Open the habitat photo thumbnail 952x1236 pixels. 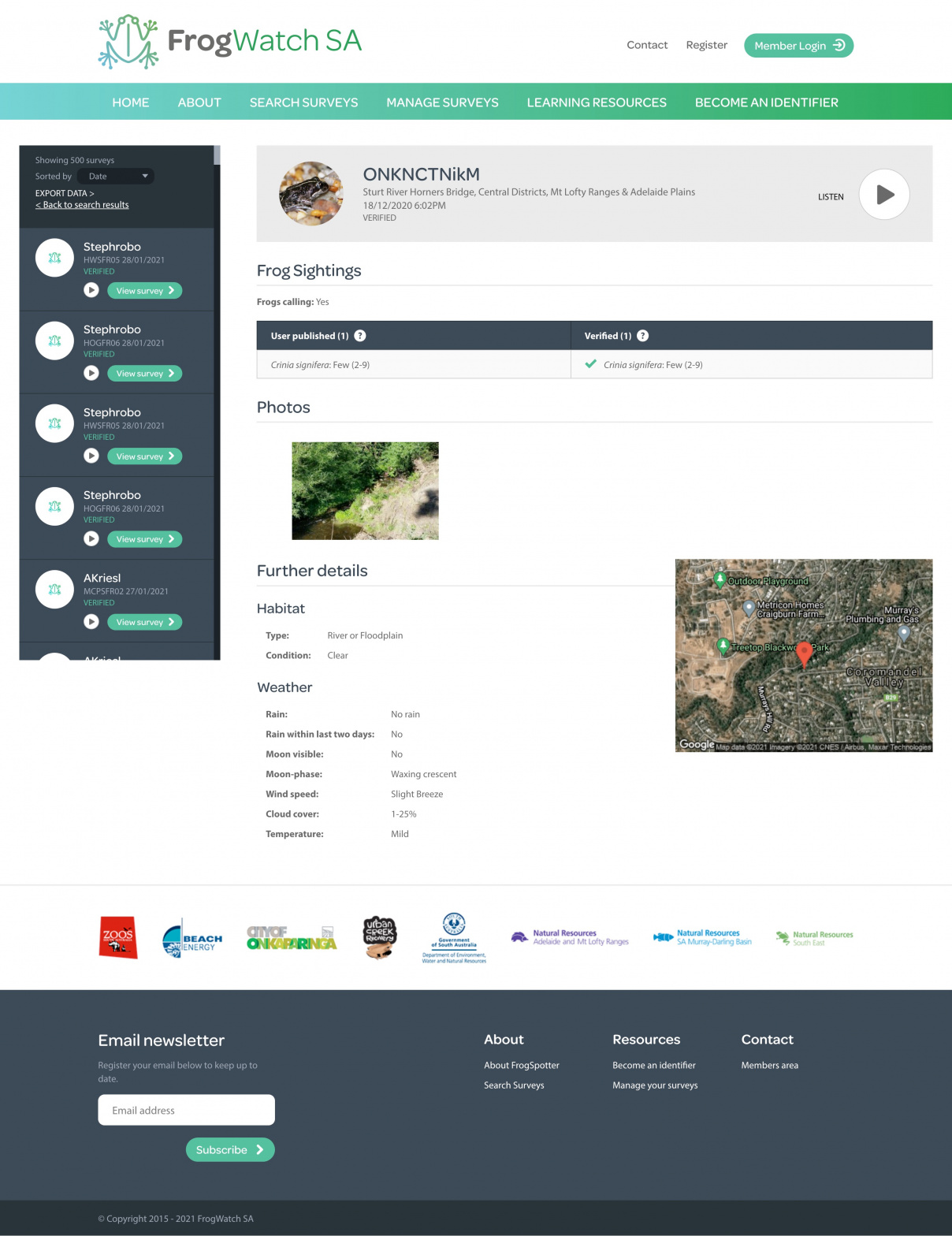[x=365, y=491]
